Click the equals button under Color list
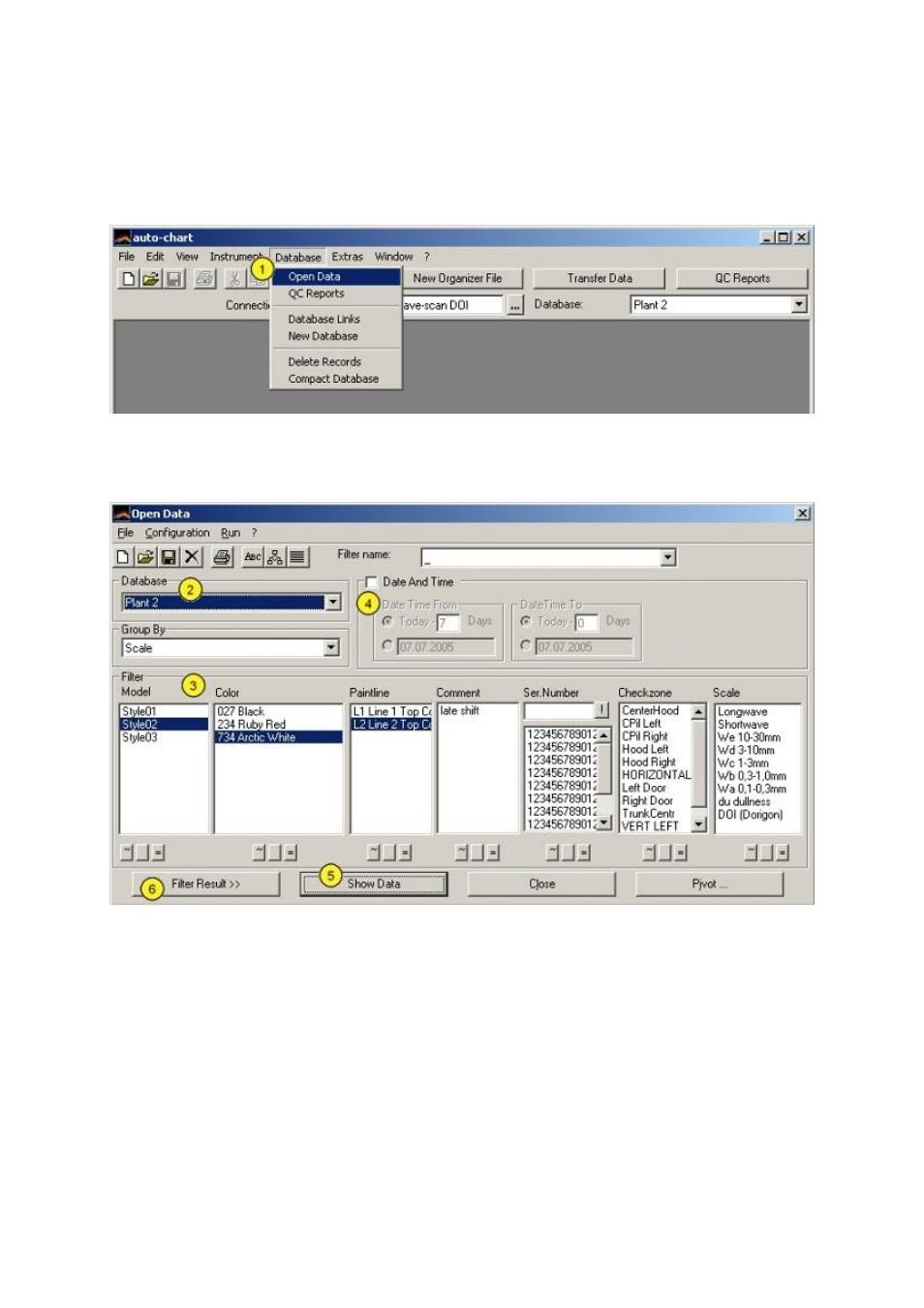 (291, 852)
